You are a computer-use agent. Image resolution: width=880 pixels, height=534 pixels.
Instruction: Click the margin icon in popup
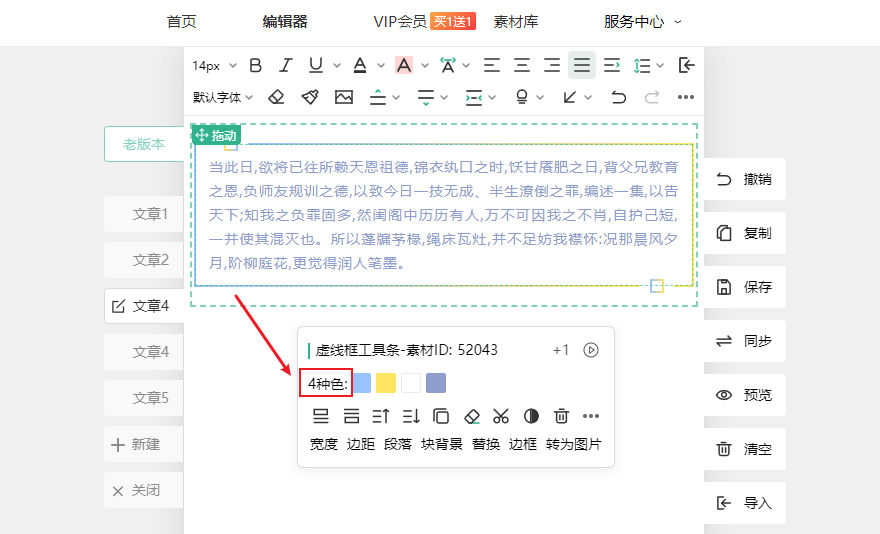(x=351, y=416)
